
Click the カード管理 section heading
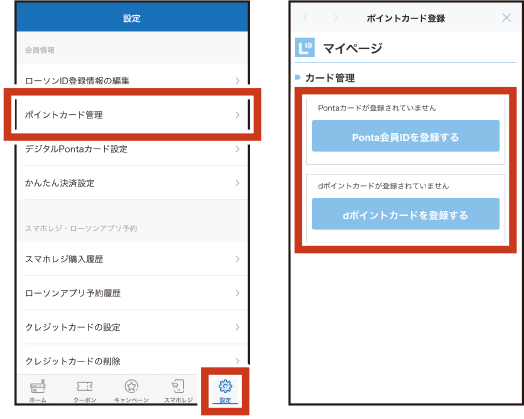(x=330, y=78)
